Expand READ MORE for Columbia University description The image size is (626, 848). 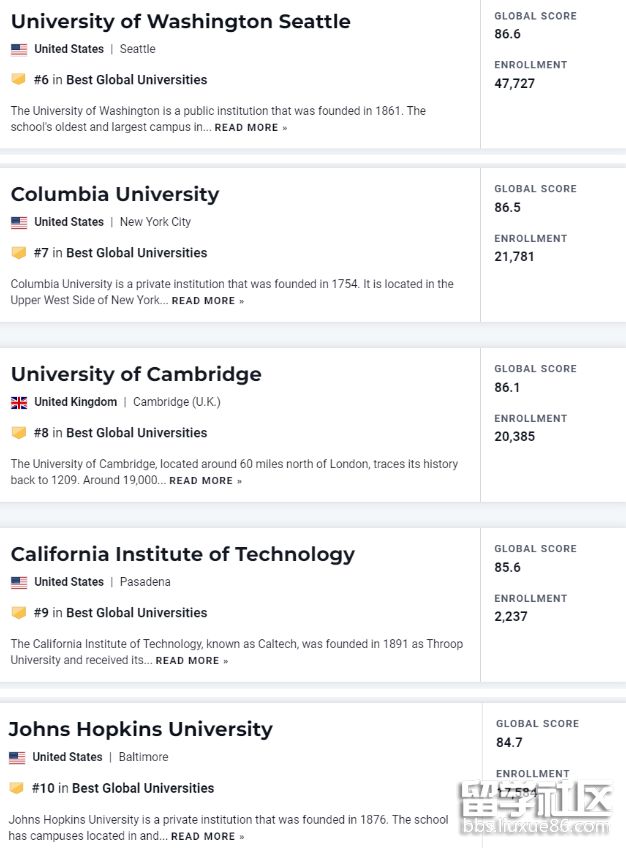coord(208,301)
